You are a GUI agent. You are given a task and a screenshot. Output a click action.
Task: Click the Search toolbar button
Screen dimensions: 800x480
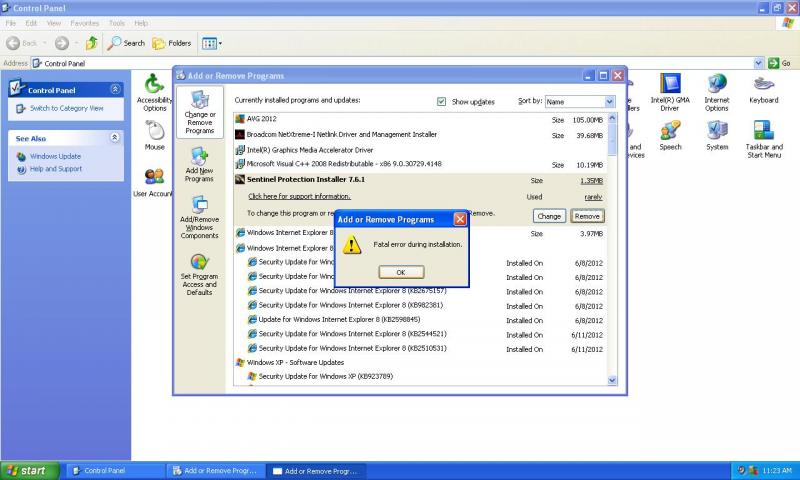pyautogui.click(x=126, y=43)
